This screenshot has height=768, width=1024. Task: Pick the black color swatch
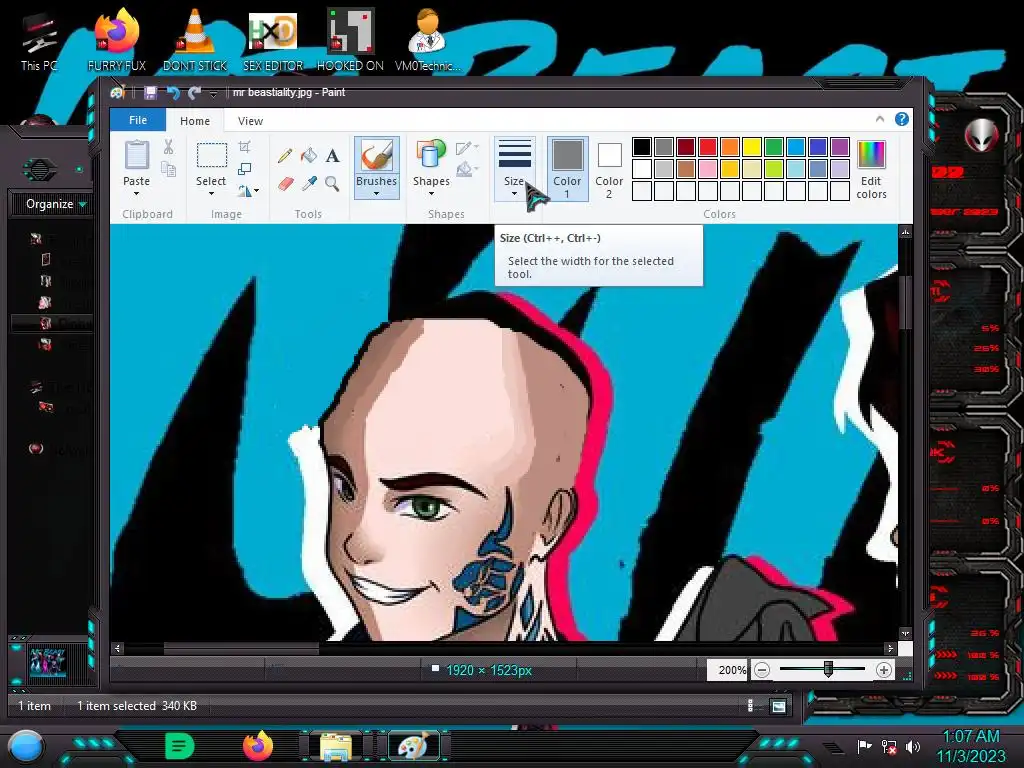click(641, 147)
